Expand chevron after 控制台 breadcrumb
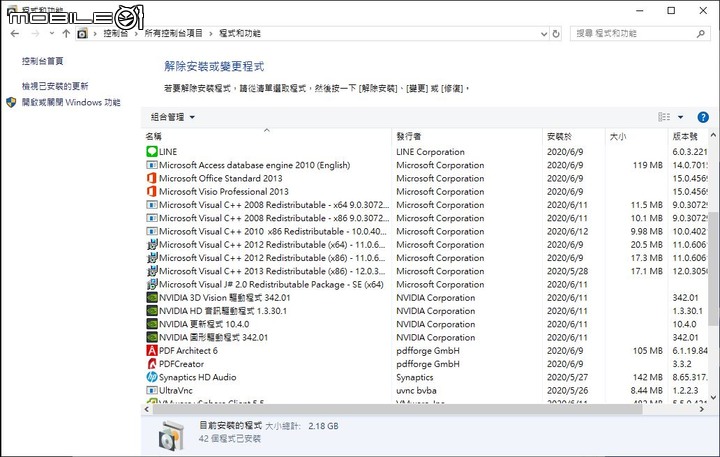The height and width of the screenshot is (457, 720). tap(136, 34)
